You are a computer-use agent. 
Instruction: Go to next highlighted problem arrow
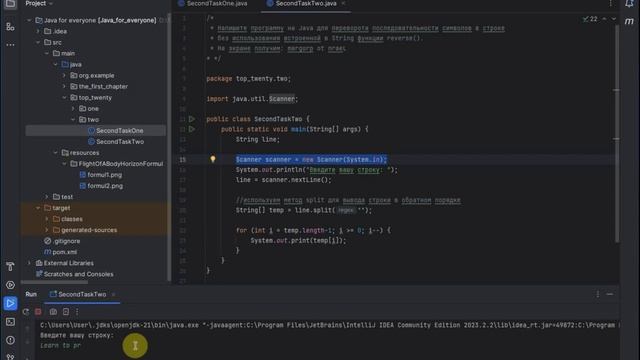[613, 19]
